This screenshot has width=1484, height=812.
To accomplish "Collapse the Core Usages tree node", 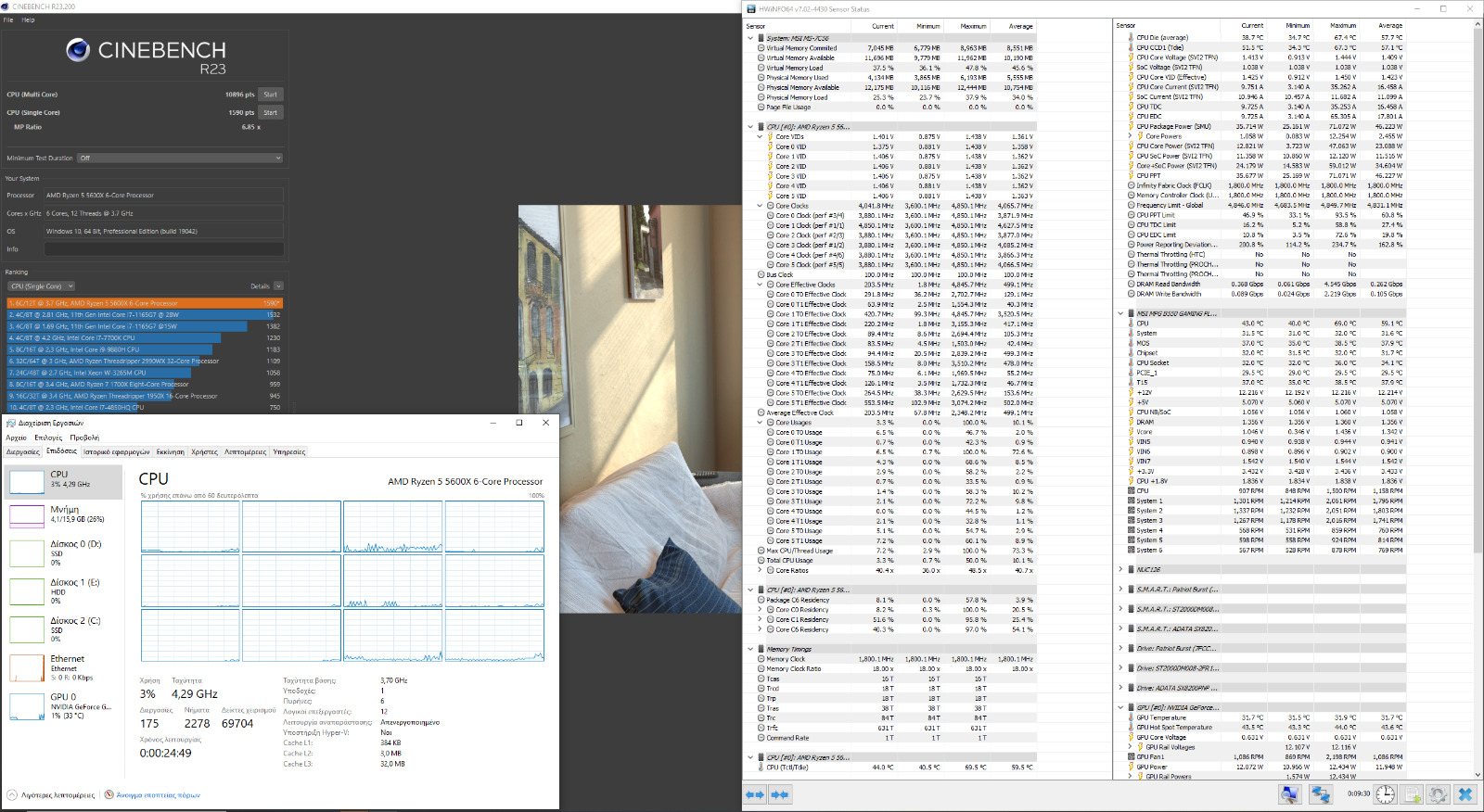I will (760, 423).
